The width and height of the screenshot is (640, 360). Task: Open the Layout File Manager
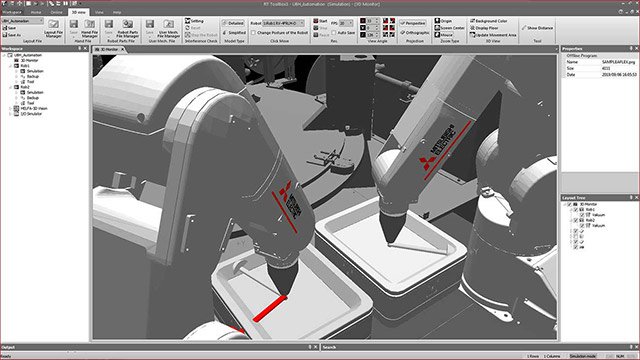pyautogui.click(x=53, y=28)
